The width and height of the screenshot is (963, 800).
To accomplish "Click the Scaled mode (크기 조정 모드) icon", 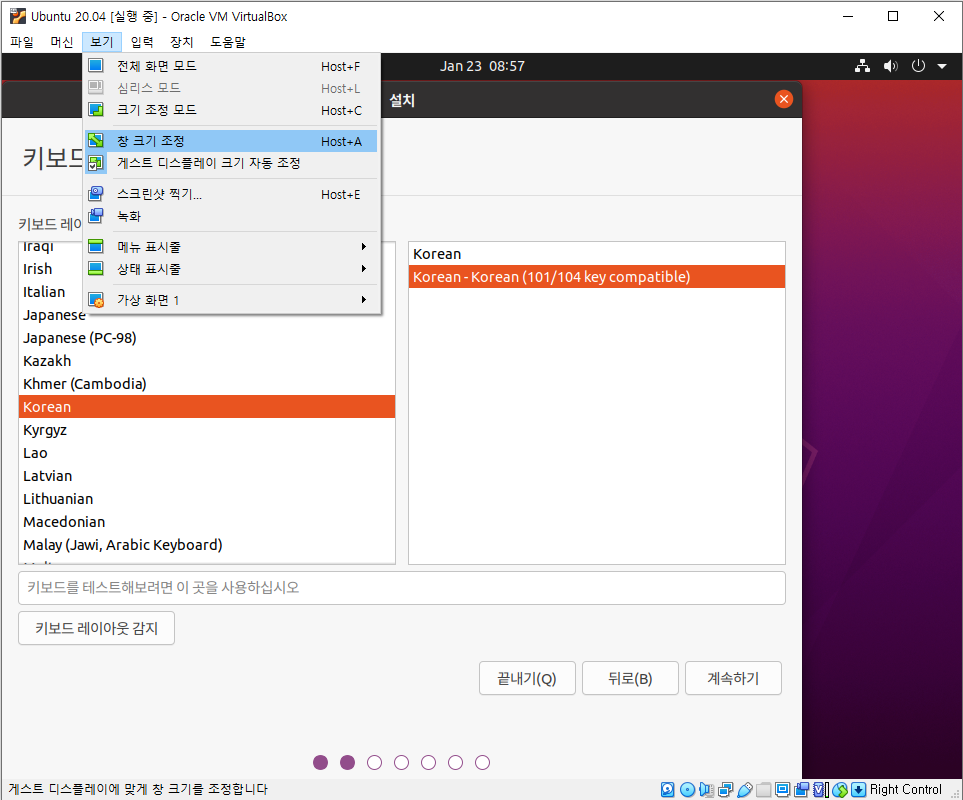I will pos(96,110).
